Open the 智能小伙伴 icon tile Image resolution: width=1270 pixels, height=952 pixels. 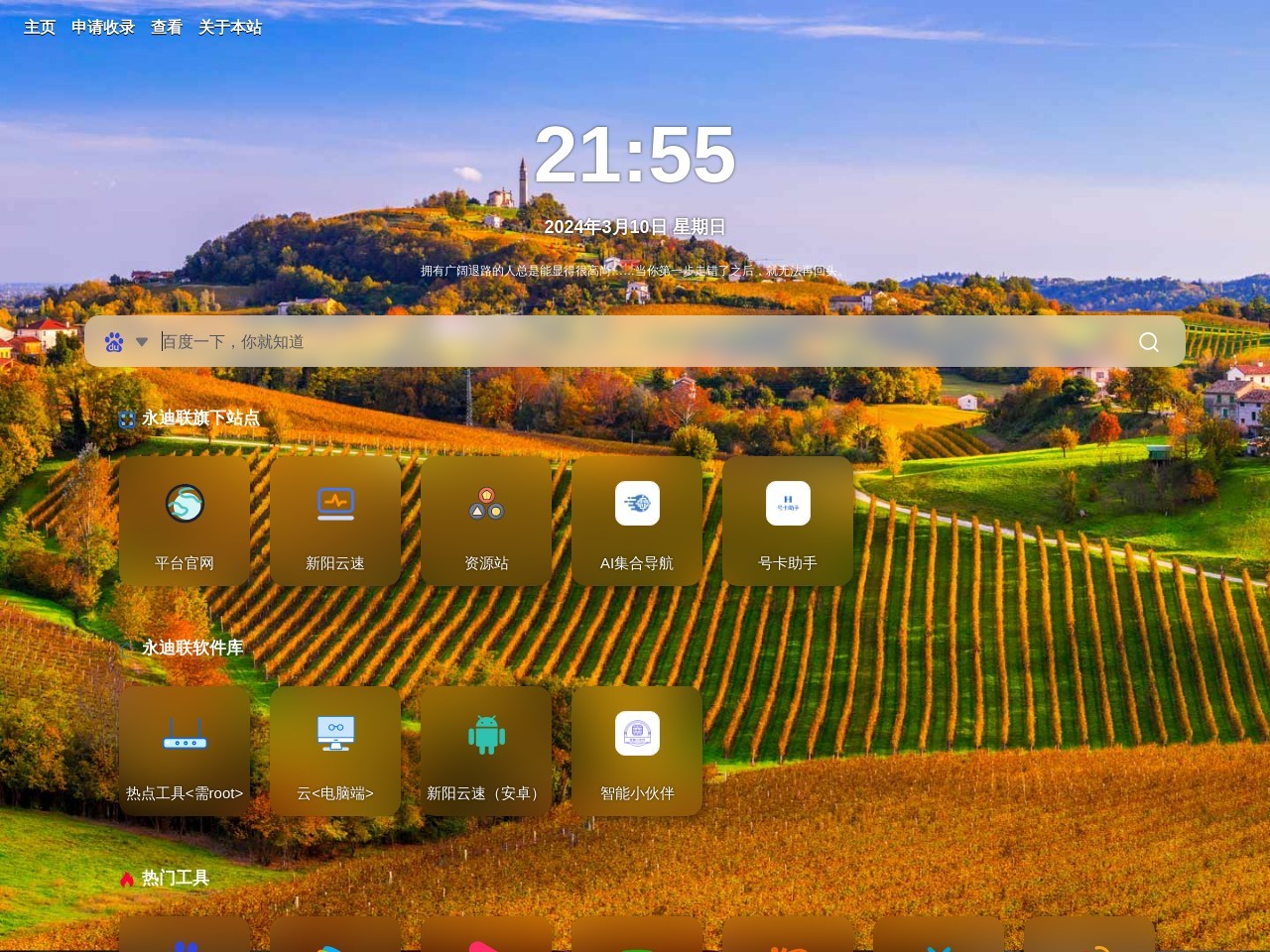pyautogui.click(x=637, y=734)
